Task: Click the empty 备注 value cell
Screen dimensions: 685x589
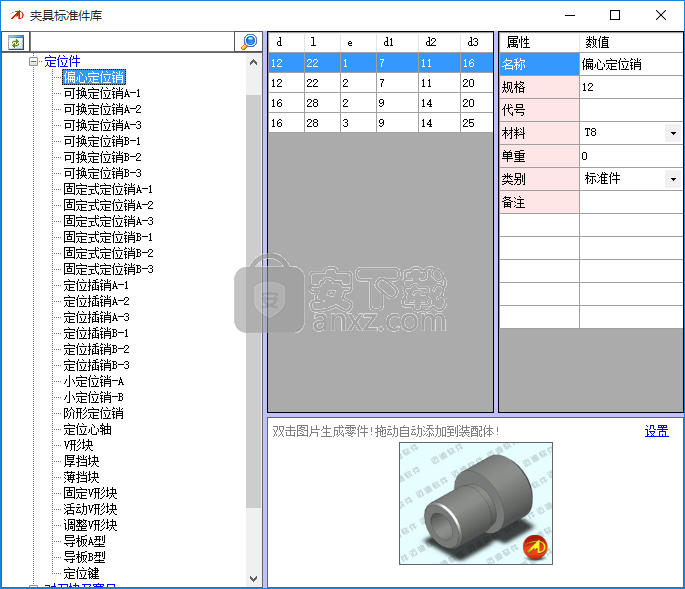Action: point(631,202)
